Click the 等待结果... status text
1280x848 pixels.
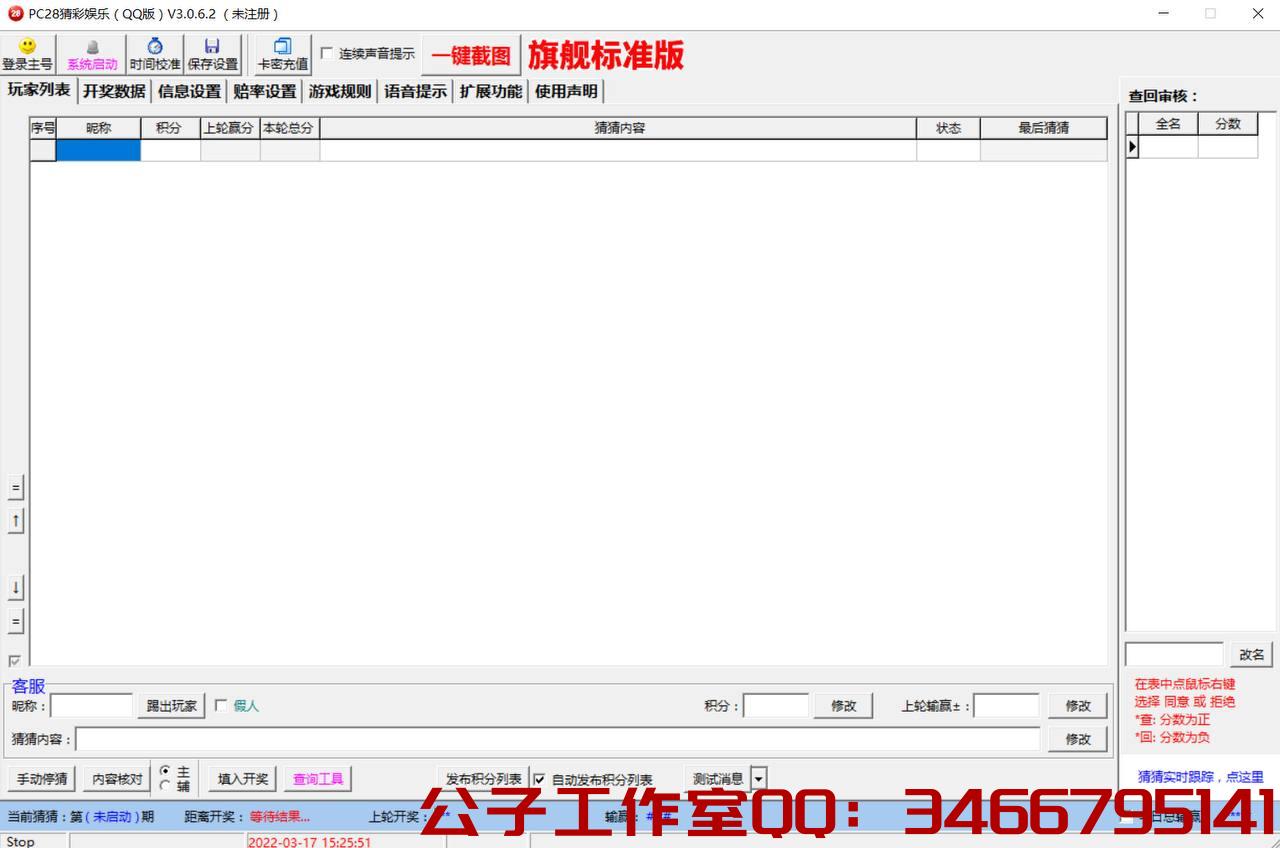(x=280, y=816)
